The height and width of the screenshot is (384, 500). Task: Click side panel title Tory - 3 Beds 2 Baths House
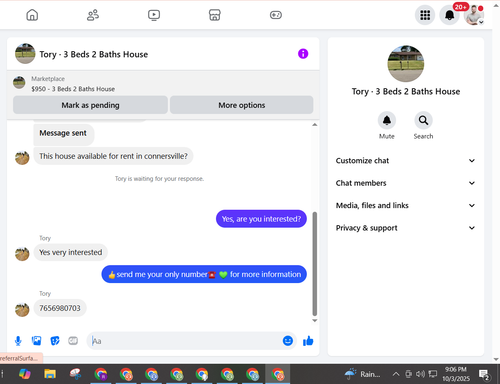click(x=406, y=92)
